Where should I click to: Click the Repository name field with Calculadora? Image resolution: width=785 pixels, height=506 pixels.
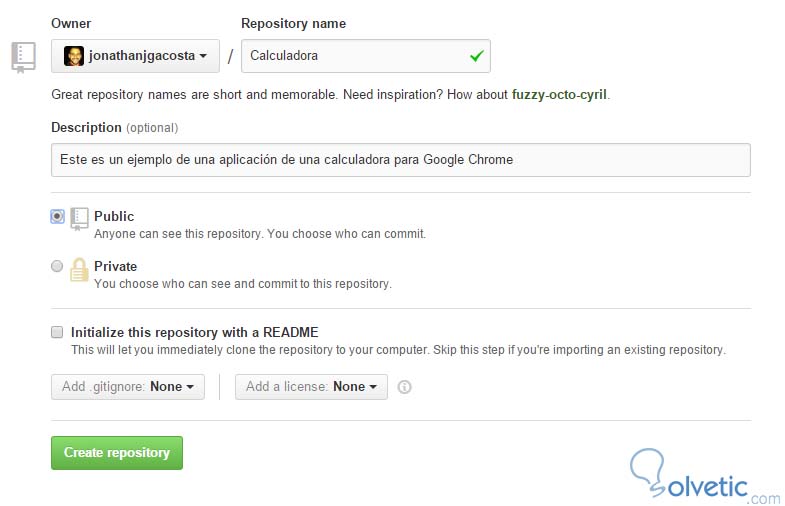click(355, 56)
